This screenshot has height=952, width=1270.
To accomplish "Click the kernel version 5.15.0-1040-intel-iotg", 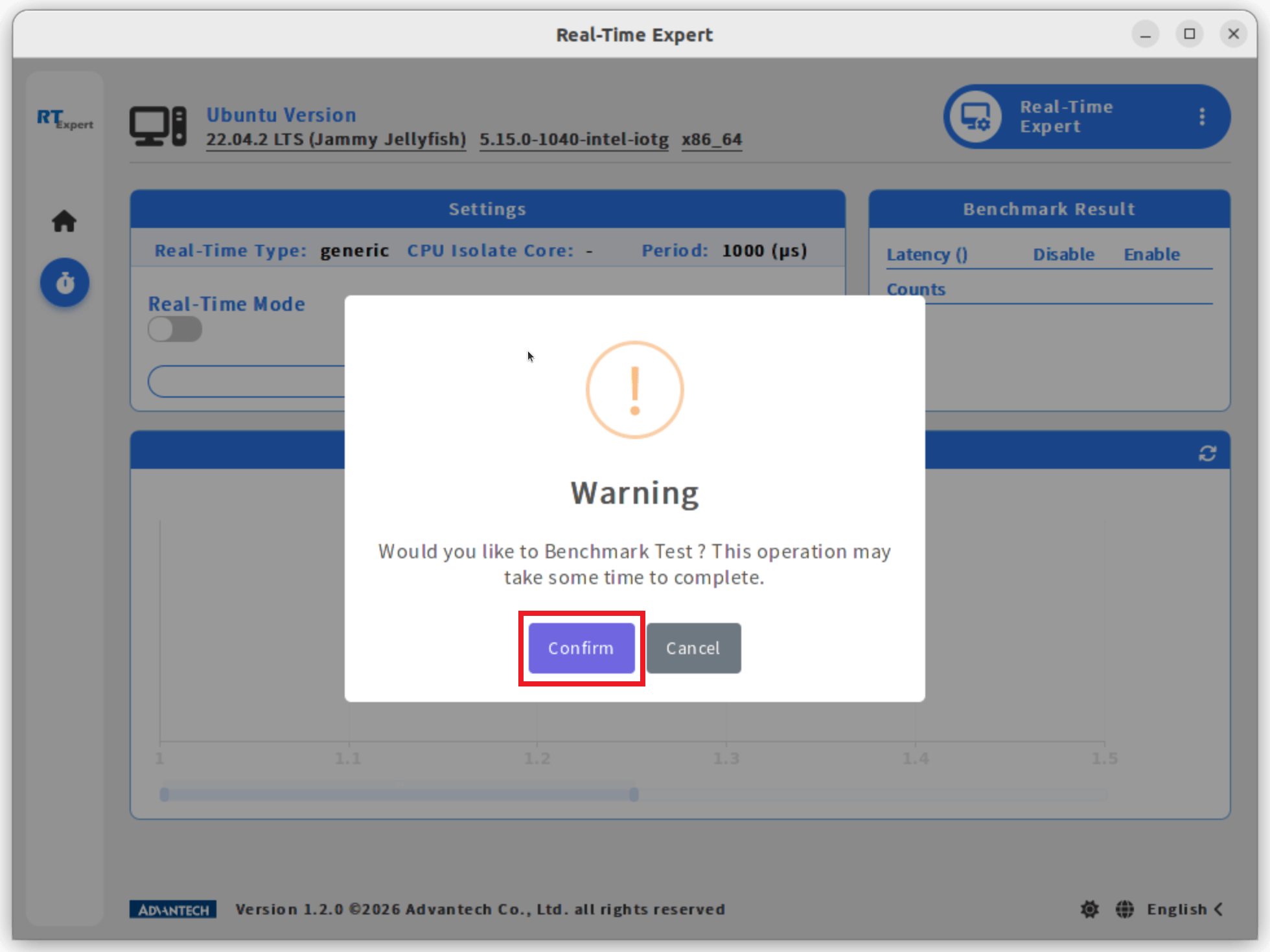I will click(574, 139).
